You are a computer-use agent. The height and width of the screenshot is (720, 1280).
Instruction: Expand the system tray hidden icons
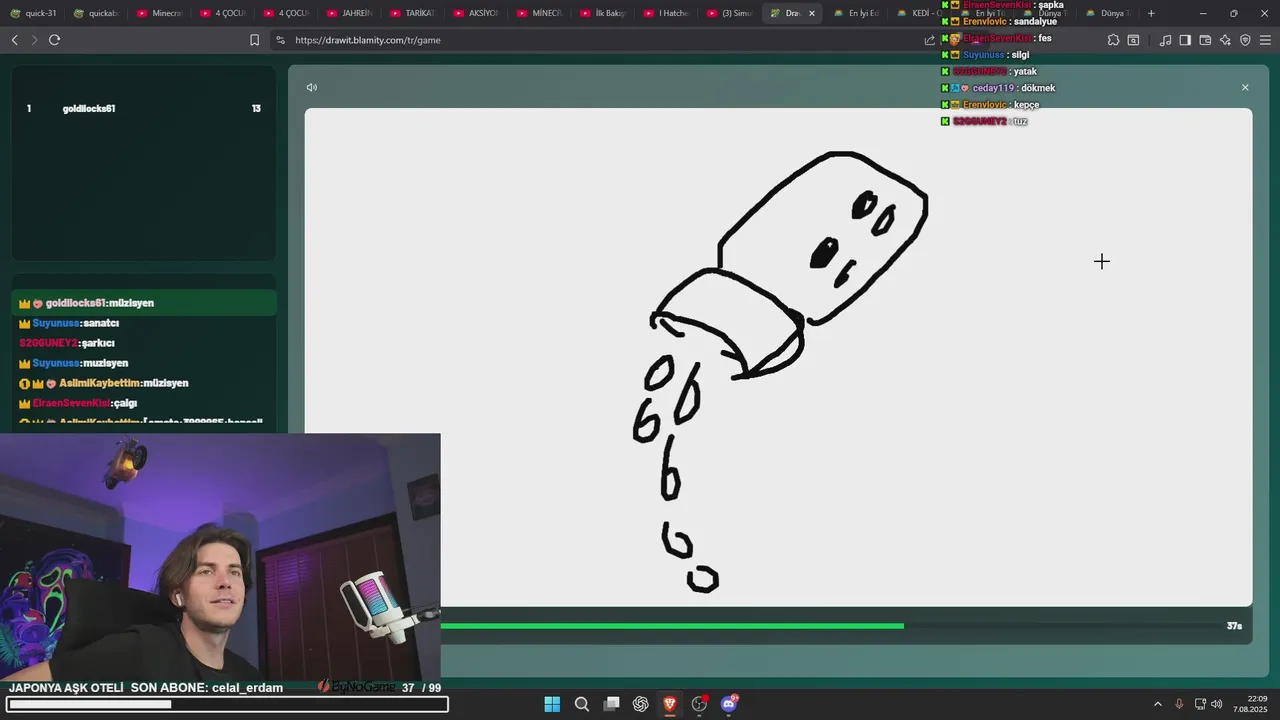tap(1158, 704)
